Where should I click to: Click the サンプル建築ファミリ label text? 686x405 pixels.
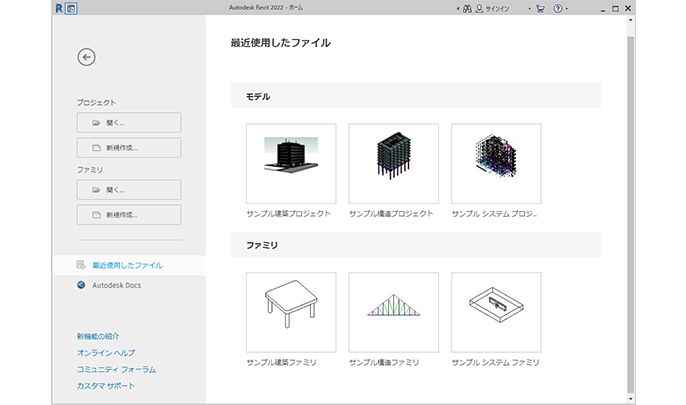coord(281,363)
